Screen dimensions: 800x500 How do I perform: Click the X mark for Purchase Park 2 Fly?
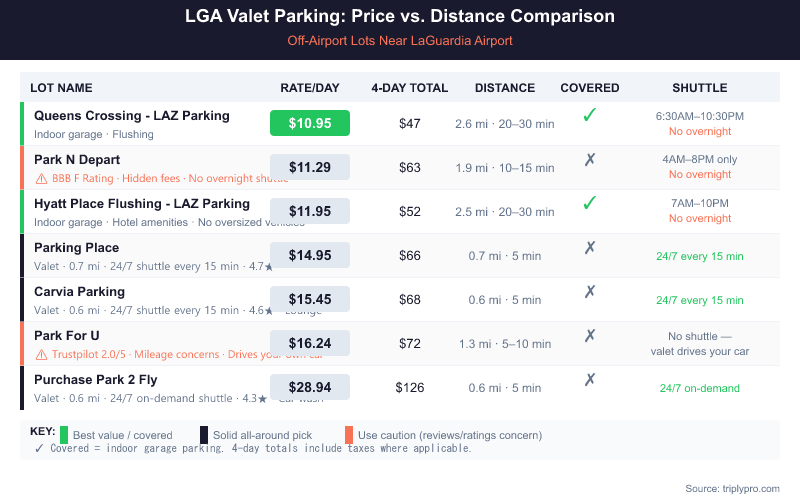tap(590, 379)
